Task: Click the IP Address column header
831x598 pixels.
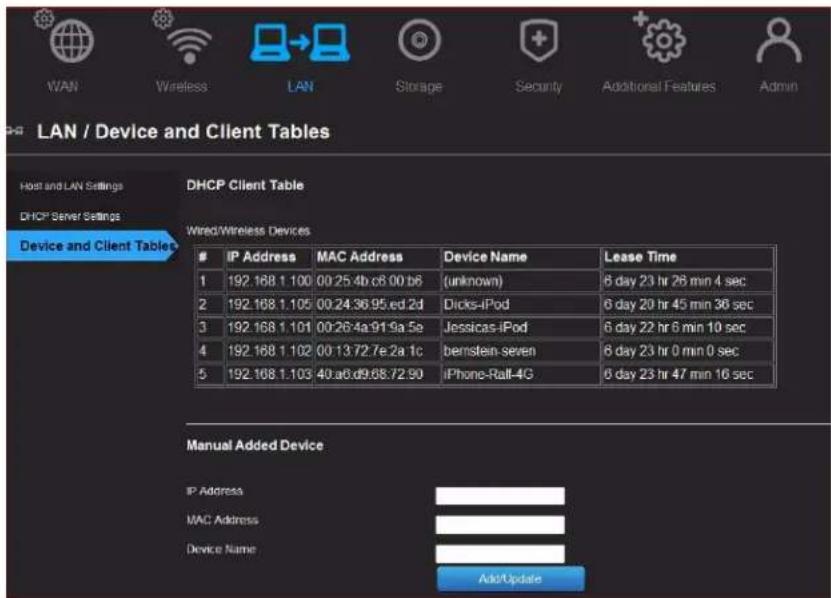Action: (261, 257)
